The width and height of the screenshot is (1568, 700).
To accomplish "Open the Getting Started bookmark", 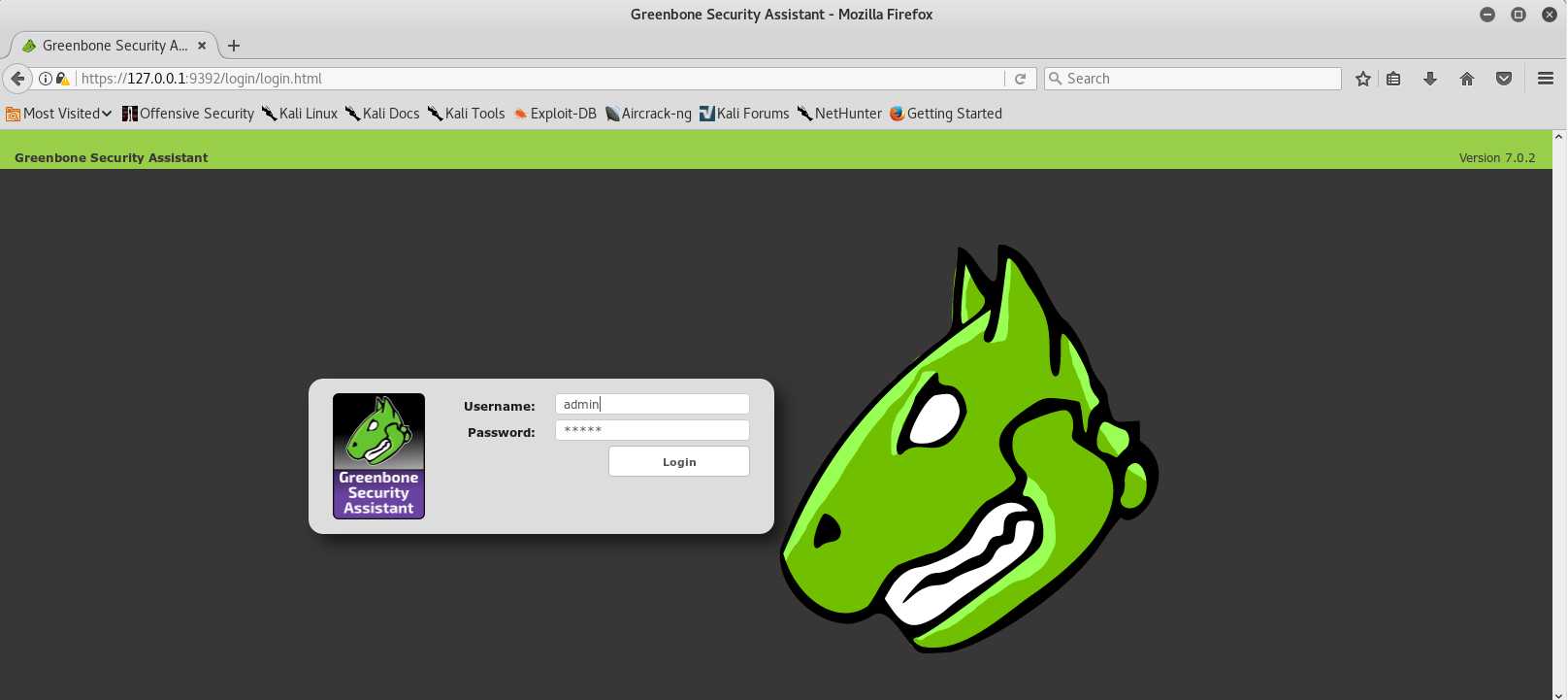I will pos(946,114).
